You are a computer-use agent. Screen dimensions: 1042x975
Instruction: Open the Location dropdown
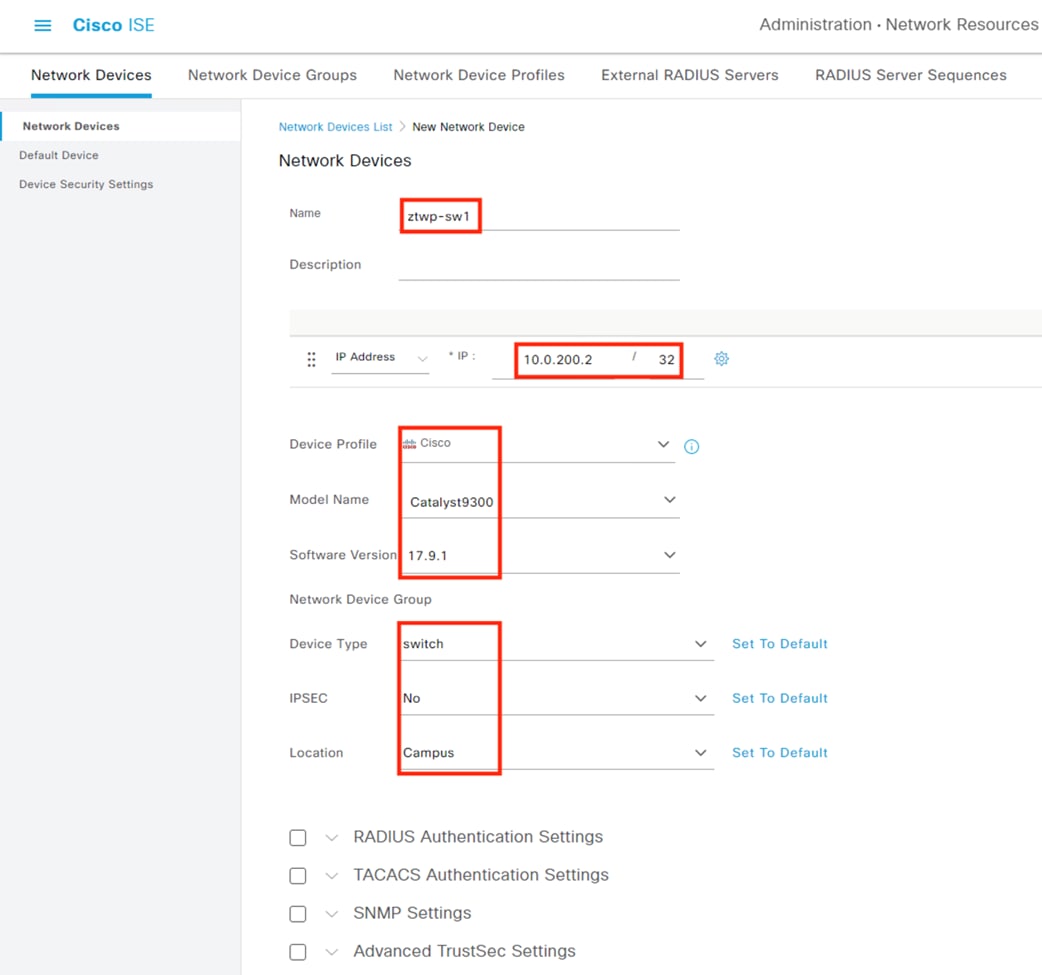[x=556, y=753]
